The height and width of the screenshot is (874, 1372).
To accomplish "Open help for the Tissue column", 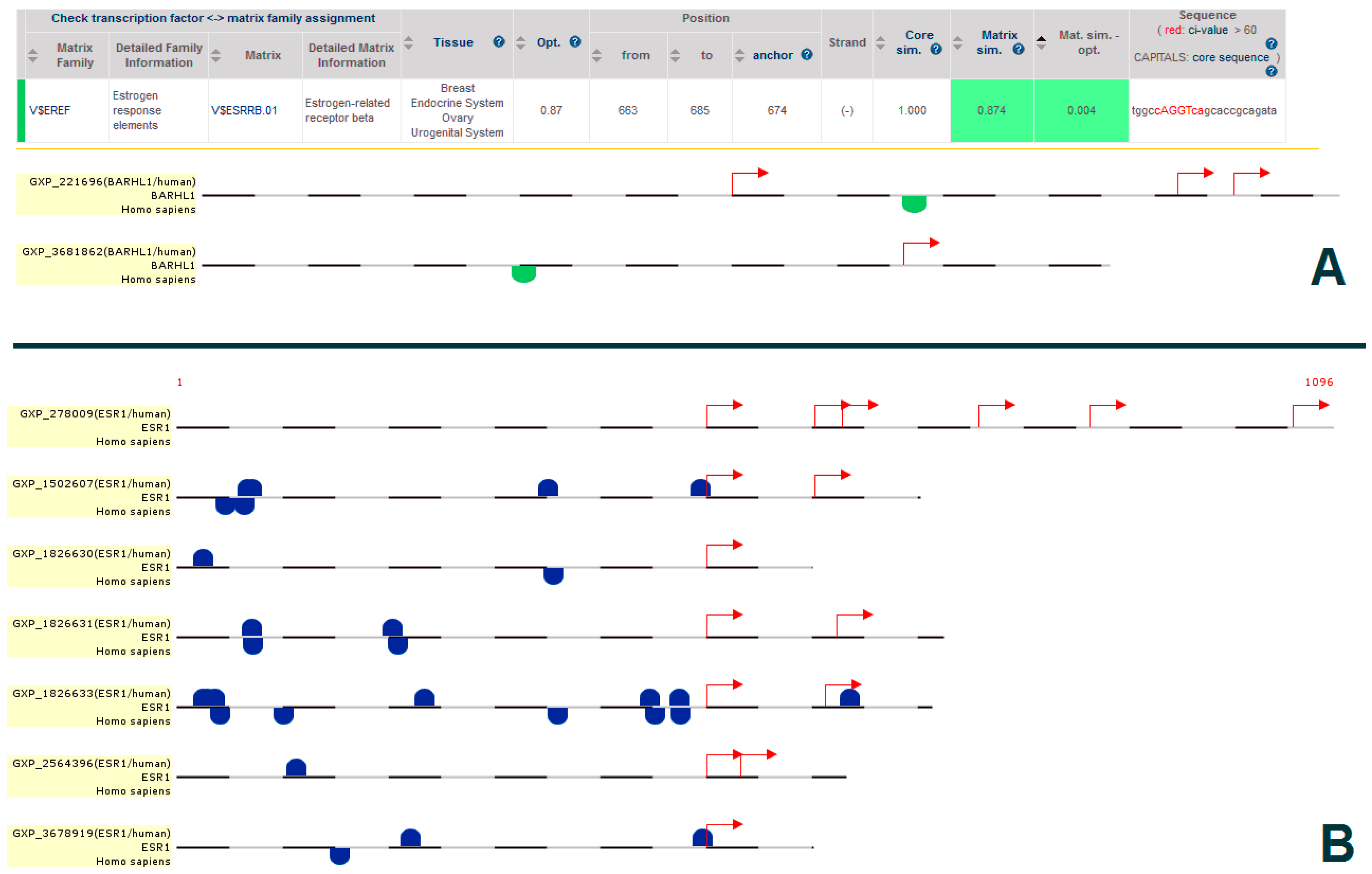I will click(x=498, y=42).
